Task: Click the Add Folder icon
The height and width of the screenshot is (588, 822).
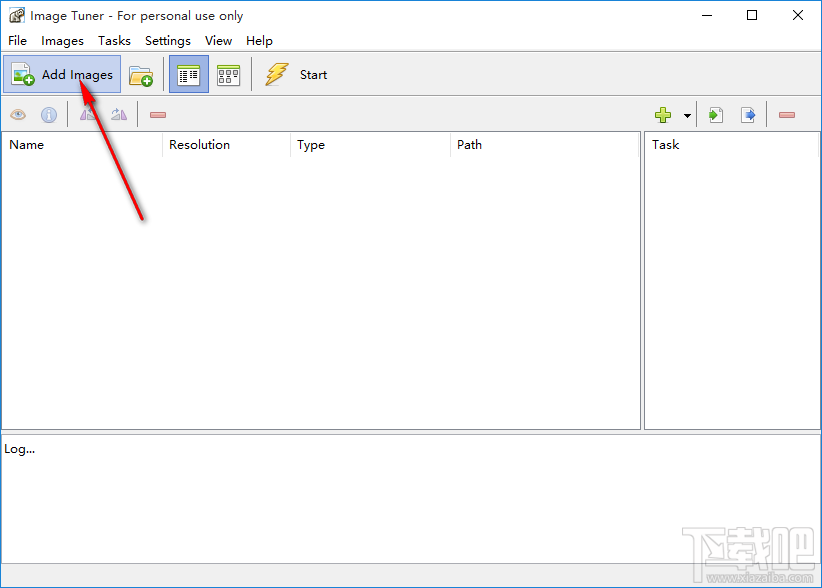Action: [x=140, y=75]
